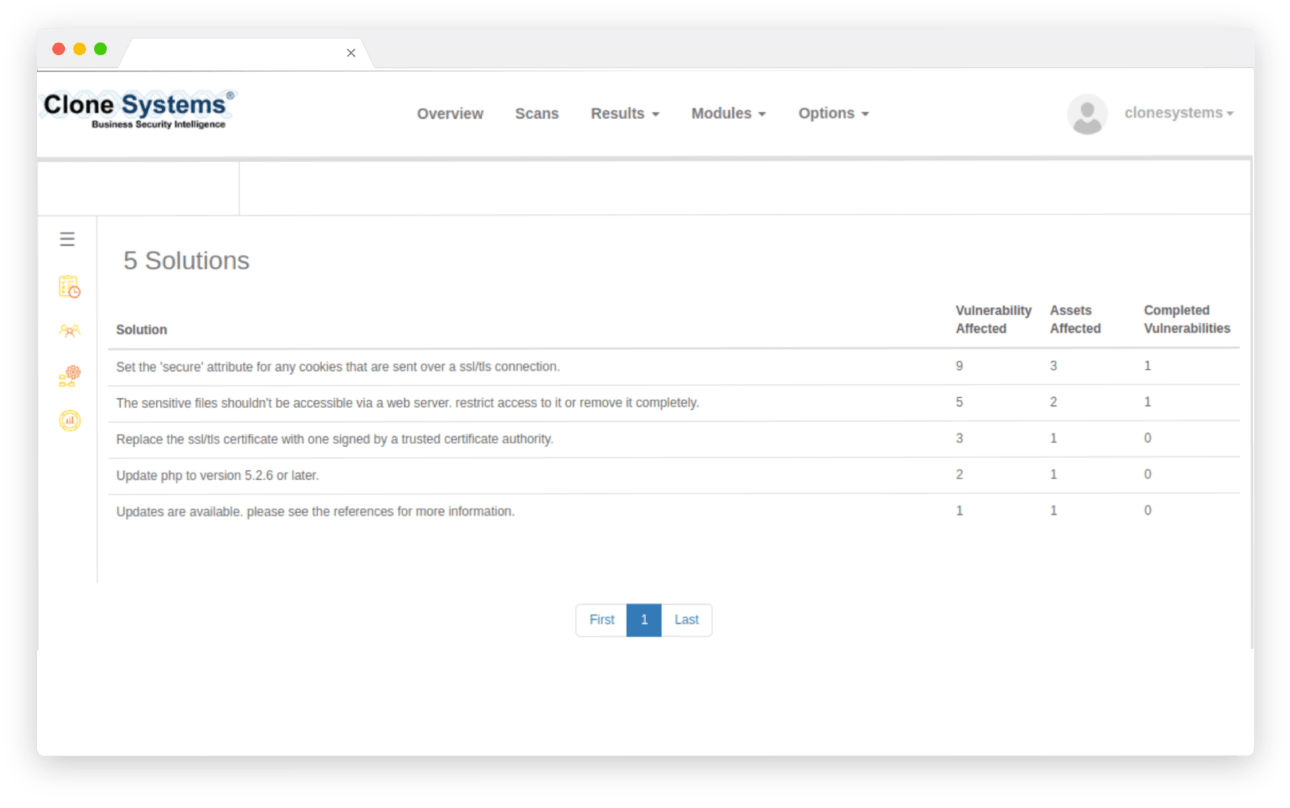Click the Completed Vulnerabilities column header

pyautogui.click(x=1187, y=320)
